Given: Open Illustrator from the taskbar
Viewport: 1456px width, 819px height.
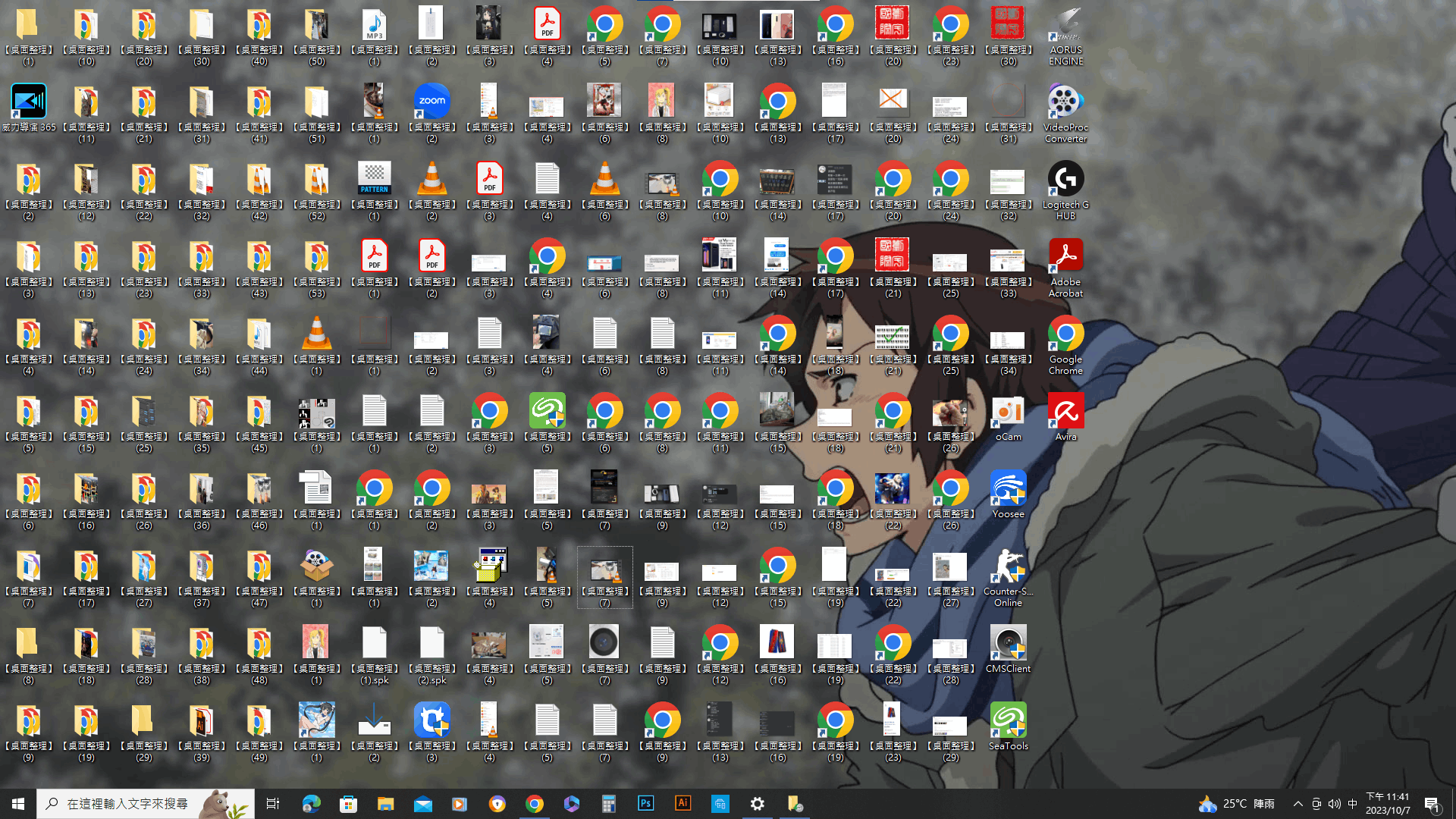Looking at the screenshot, I should (x=682, y=804).
